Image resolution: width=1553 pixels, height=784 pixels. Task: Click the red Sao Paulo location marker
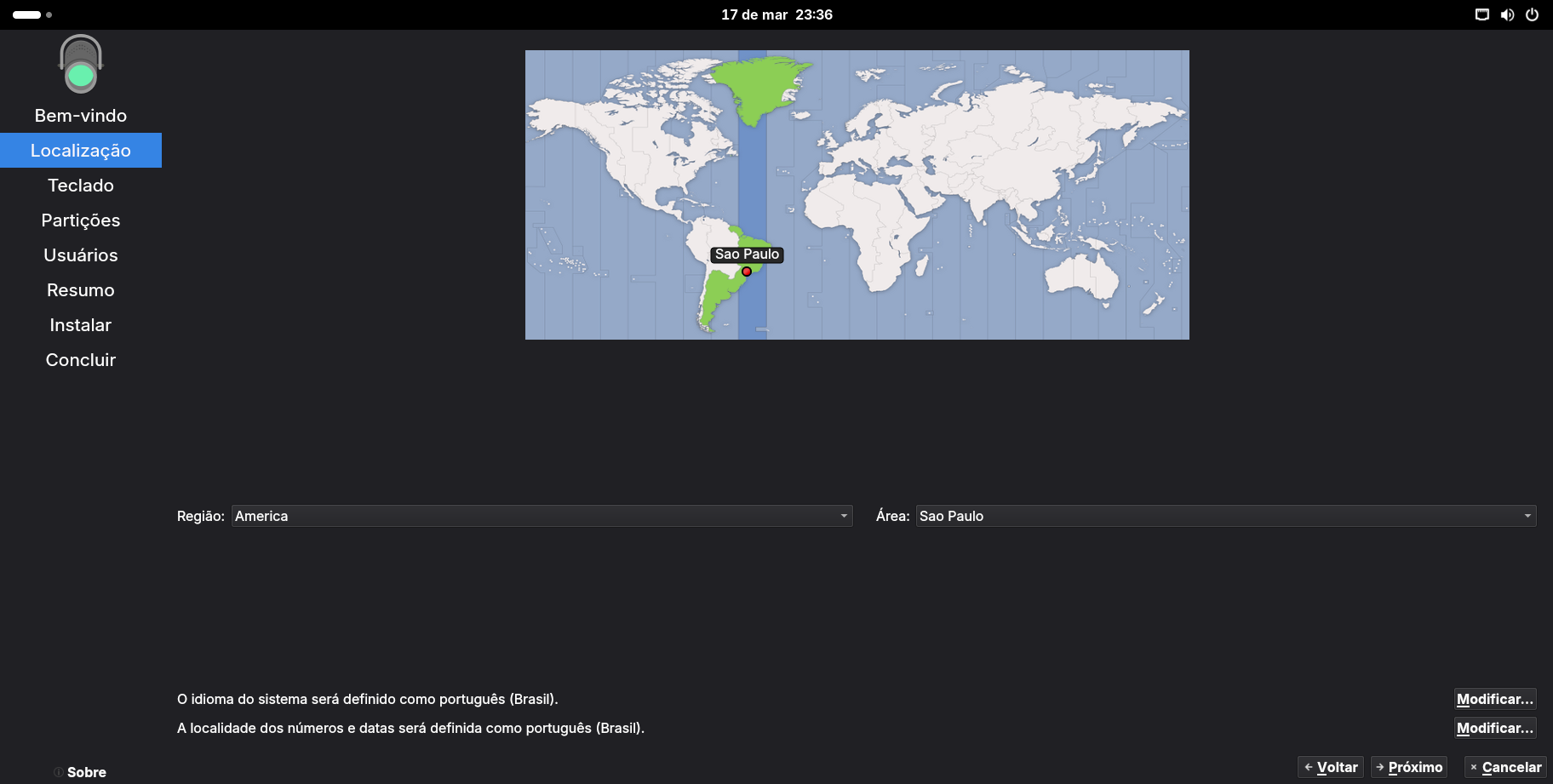click(747, 272)
